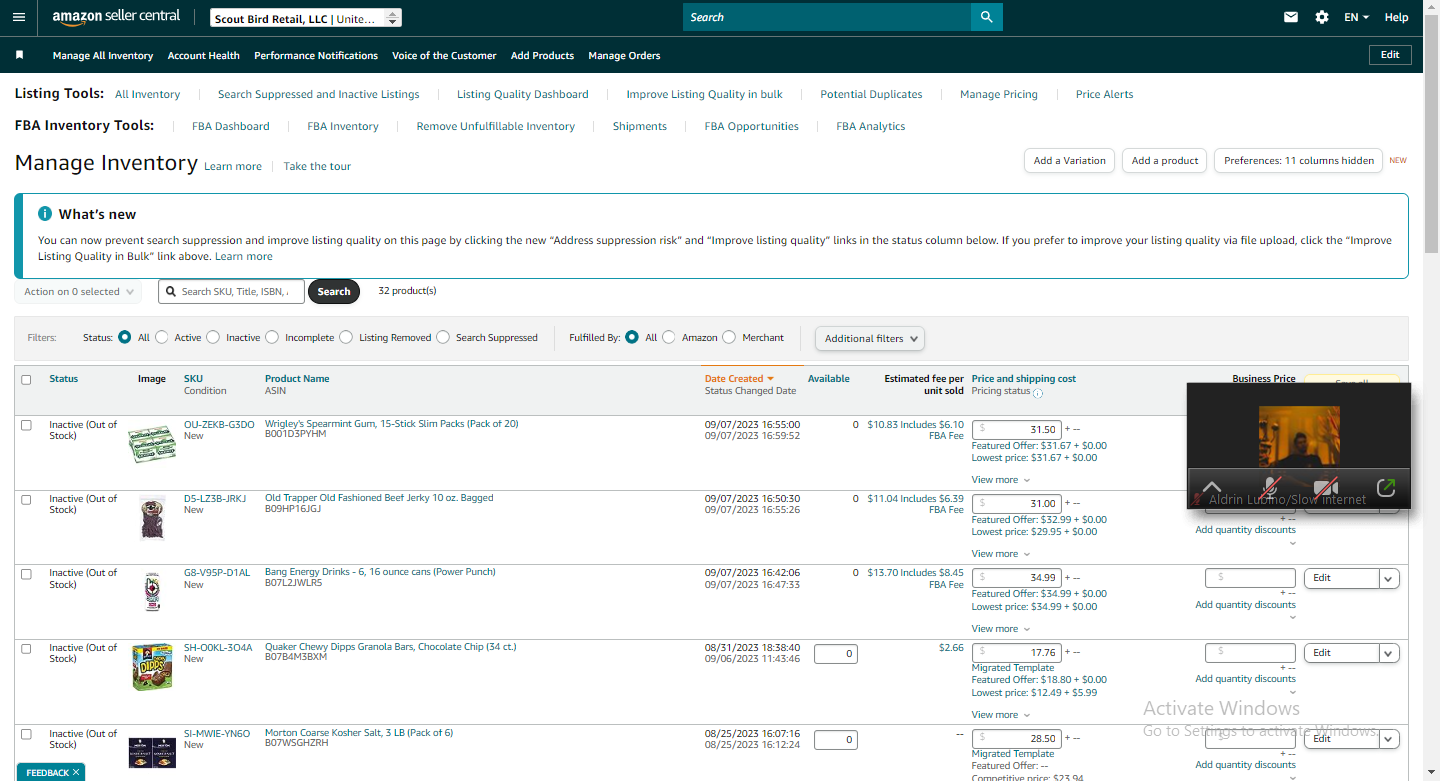This screenshot has width=1440, height=781.
Task: Open Preferences: 11 columns hidden
Action: [1299, 160]
